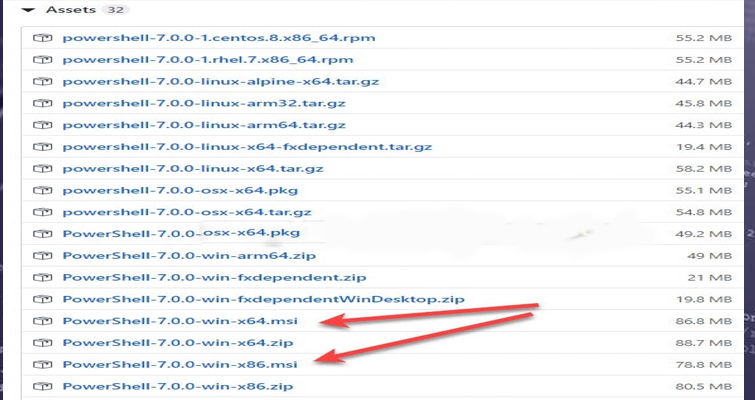Click the 49 MB size value
The width and height of the screenshot is (755, 400).
tap(709, 256)
